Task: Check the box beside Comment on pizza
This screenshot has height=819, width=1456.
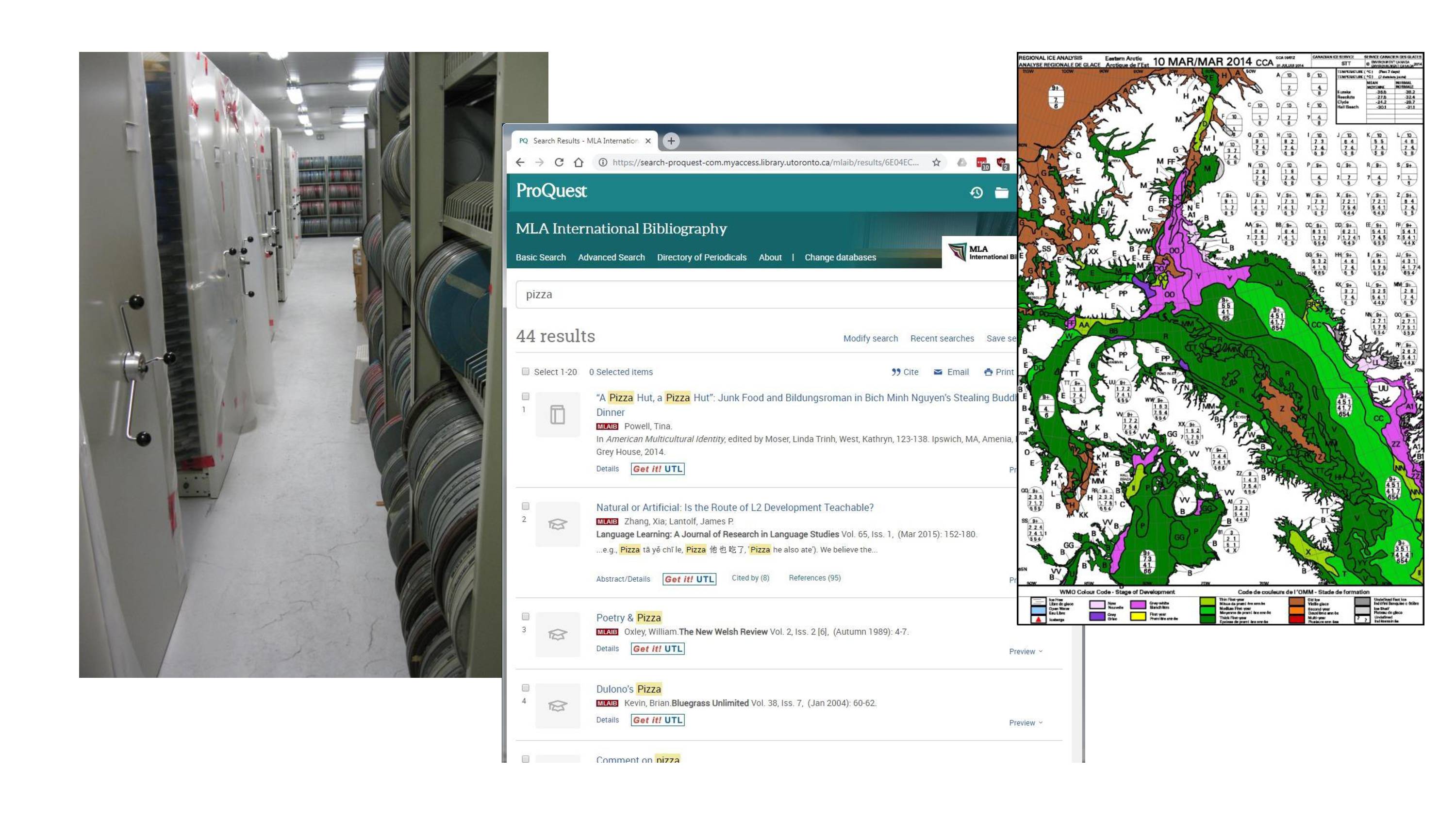Action: [x=526, y=759]
